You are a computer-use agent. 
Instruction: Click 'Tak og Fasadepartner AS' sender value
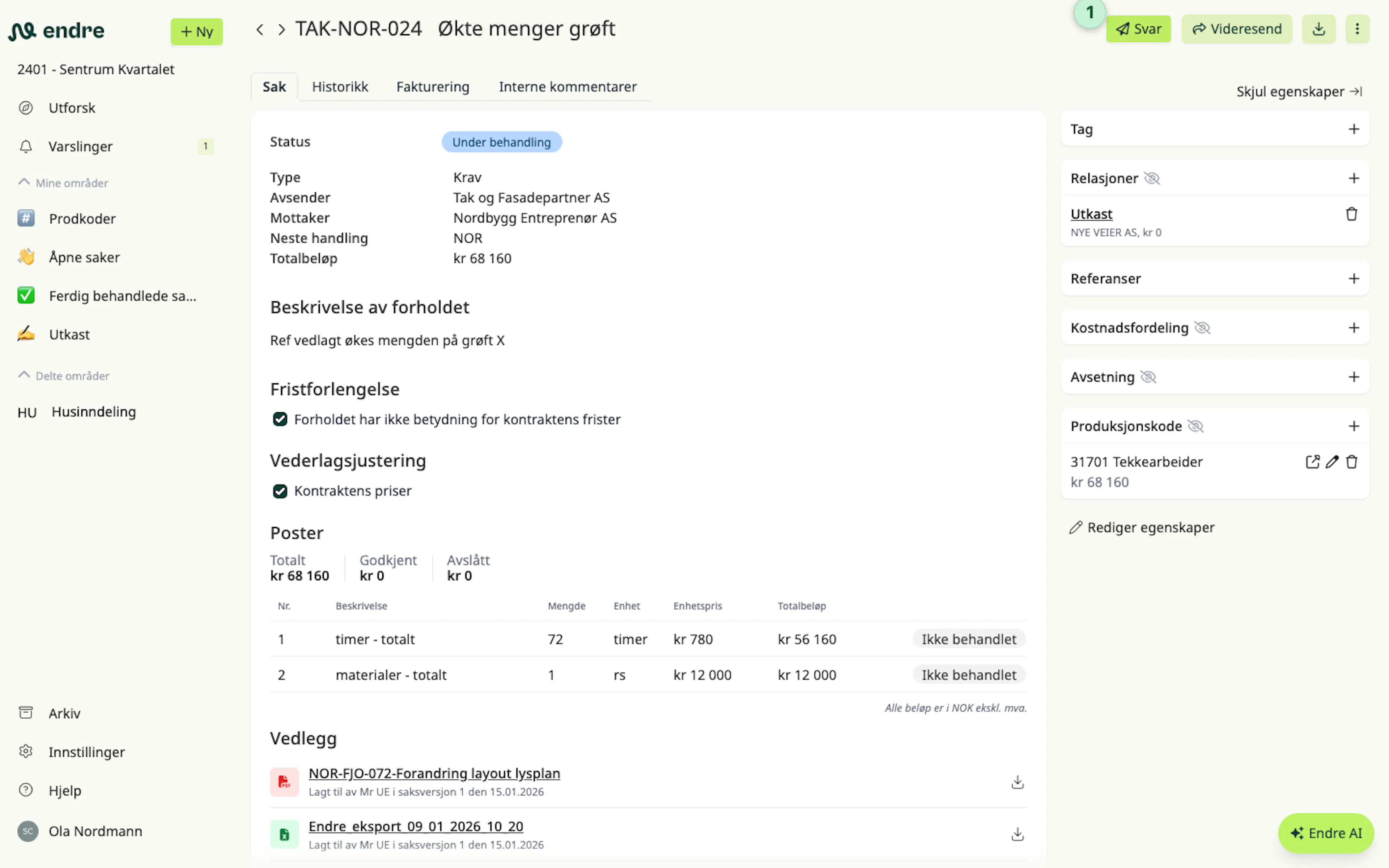coord(531,197)
